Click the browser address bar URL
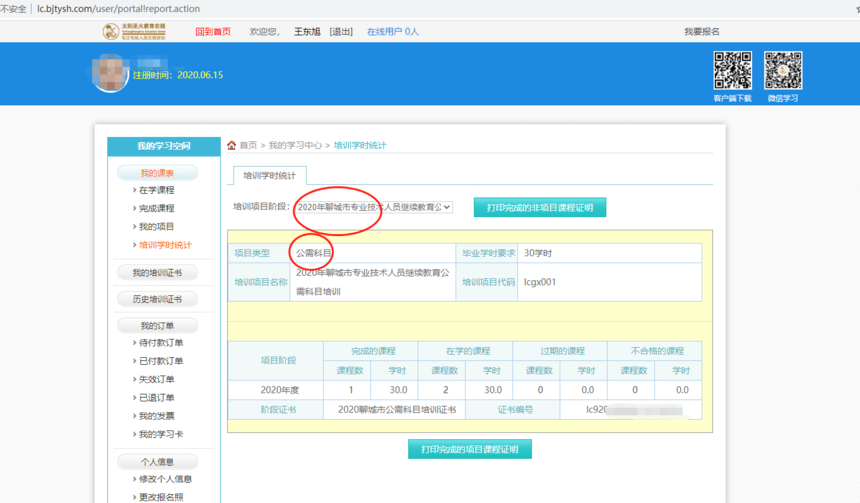Image resolution: width=860 pixels, height=503 pixels. click(118, 9)
